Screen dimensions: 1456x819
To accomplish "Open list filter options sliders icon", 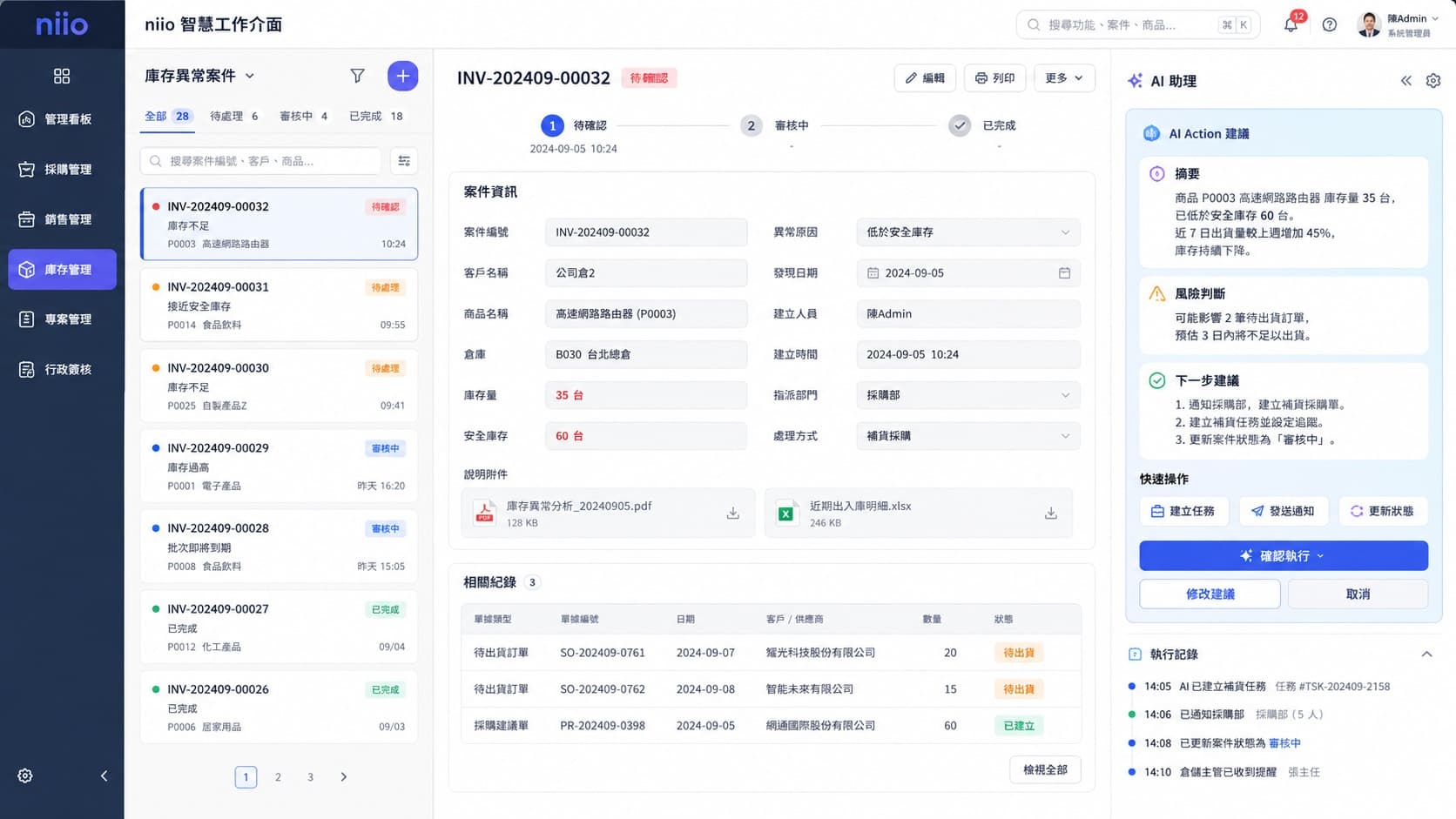I will (x=404, y=161).
